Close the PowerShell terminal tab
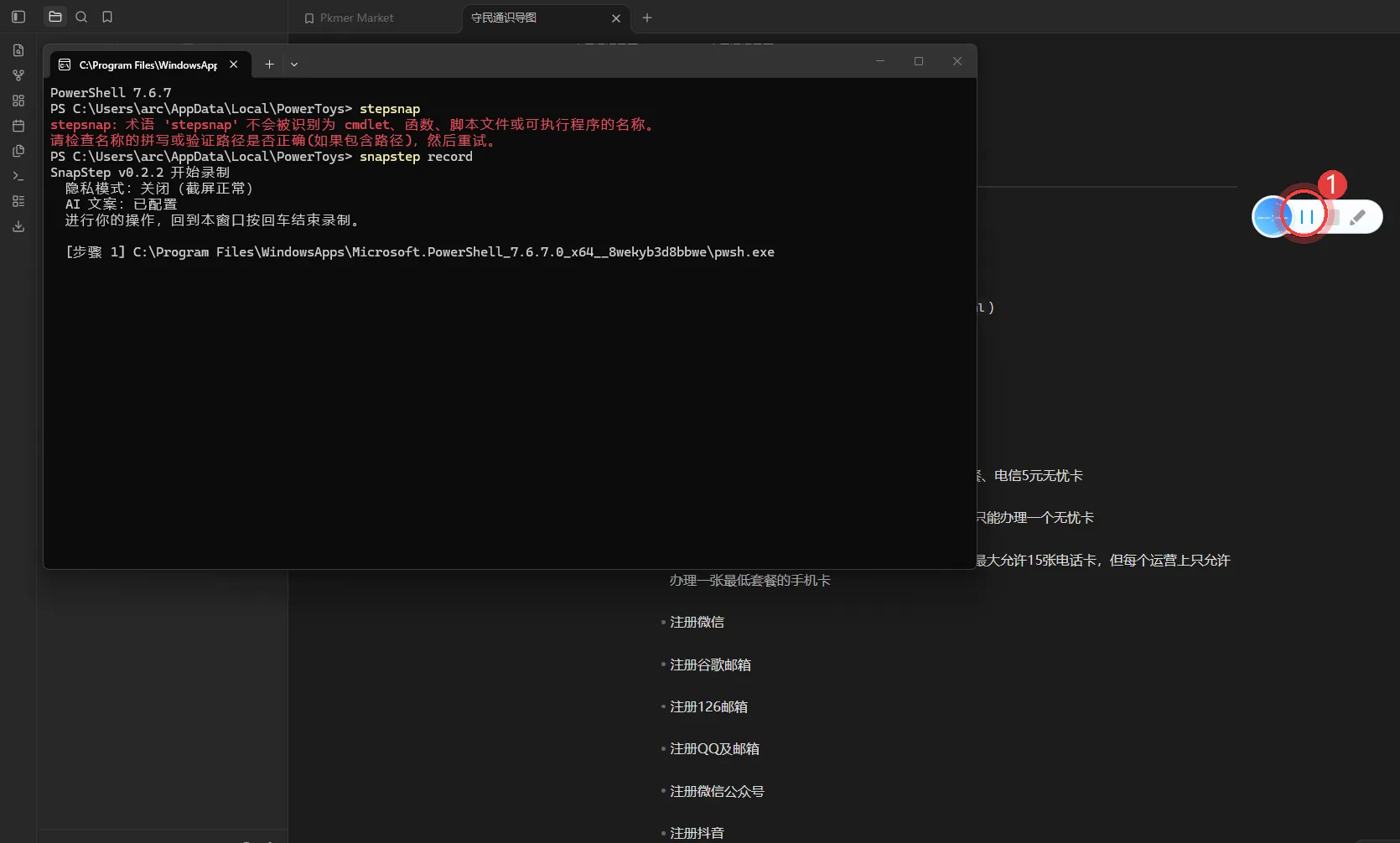 tap(234, 65)
